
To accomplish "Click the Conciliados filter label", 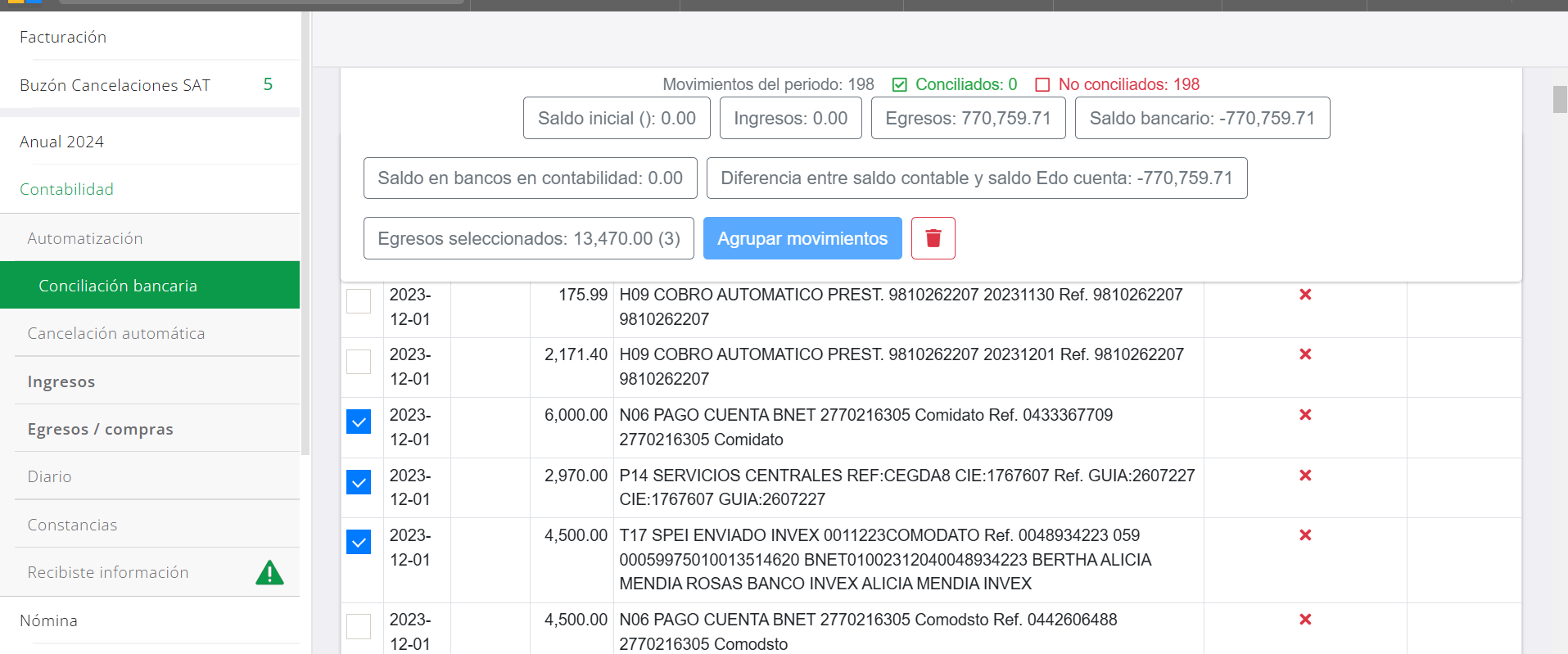I will (965, 84).
